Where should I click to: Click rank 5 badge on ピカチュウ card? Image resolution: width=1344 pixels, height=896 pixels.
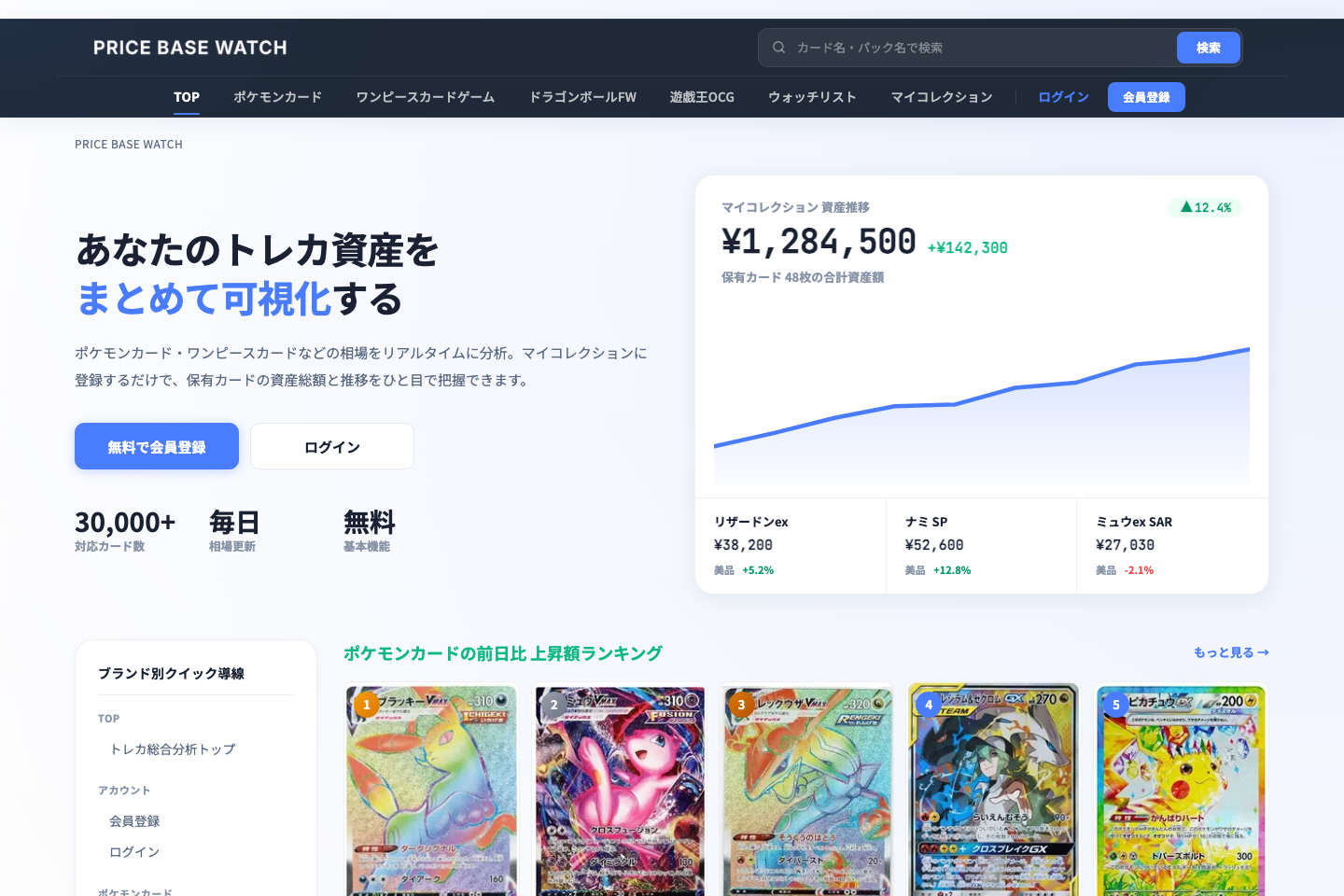coord(1116,705)
